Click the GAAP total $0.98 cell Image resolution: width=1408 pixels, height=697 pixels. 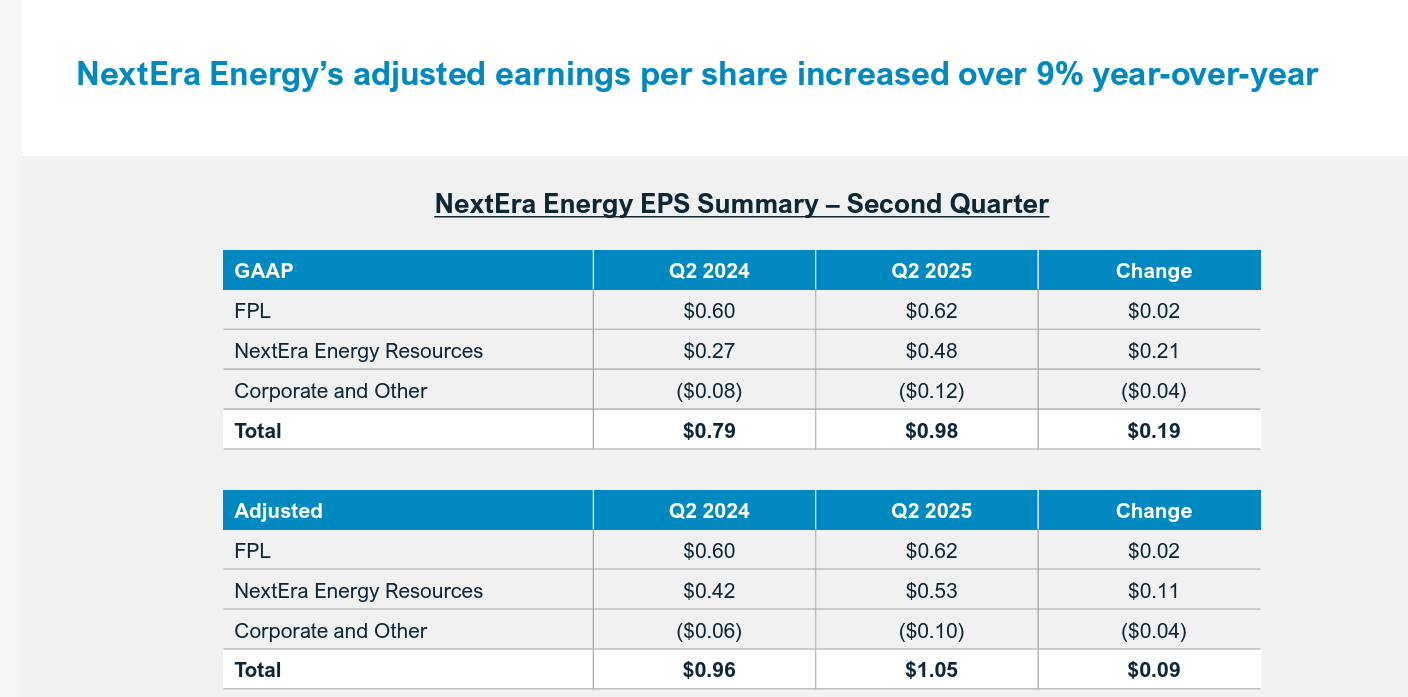[x=931, y=431]
